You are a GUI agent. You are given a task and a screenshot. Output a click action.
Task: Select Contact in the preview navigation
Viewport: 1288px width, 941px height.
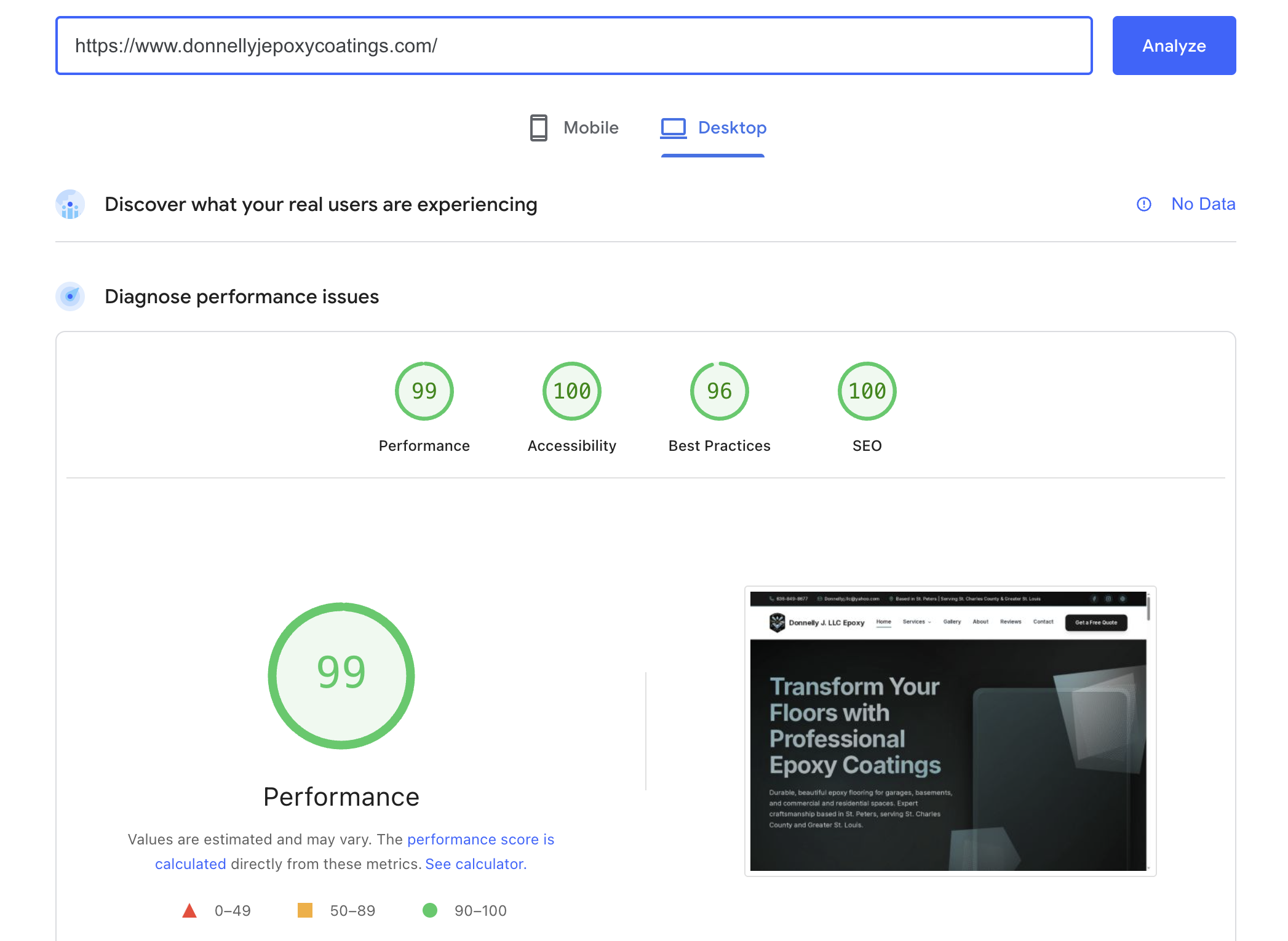[x=1044, y=622]
